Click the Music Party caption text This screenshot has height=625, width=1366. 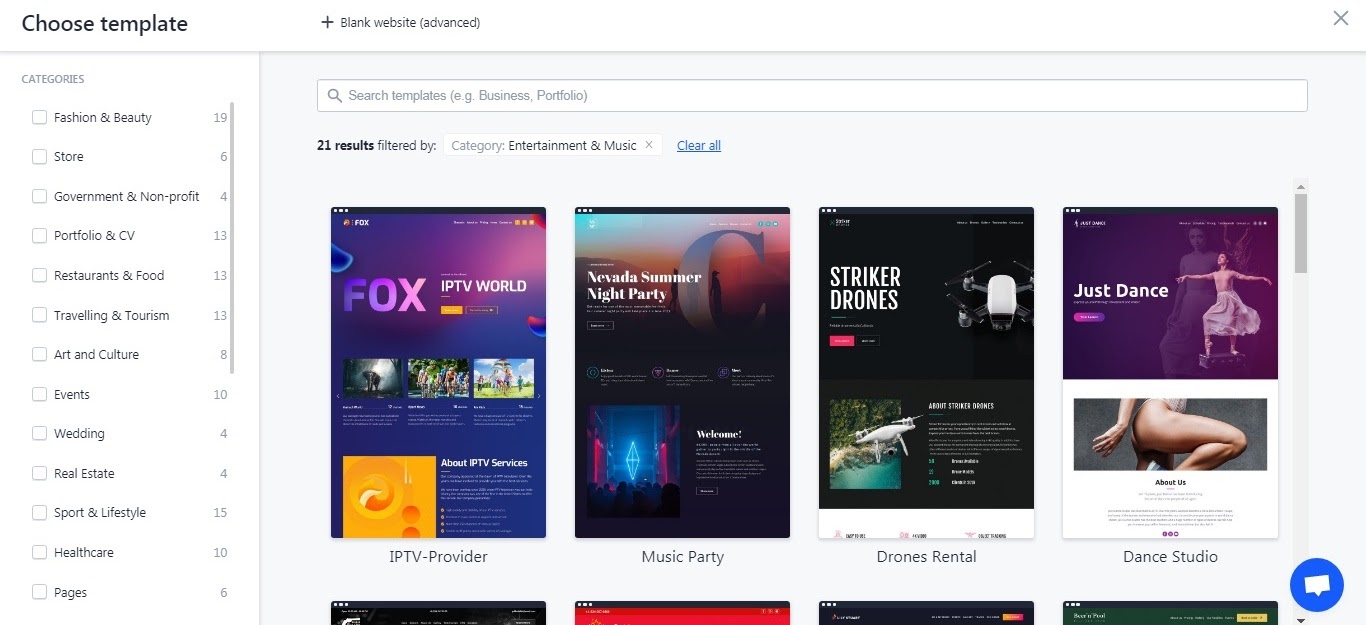682,556
